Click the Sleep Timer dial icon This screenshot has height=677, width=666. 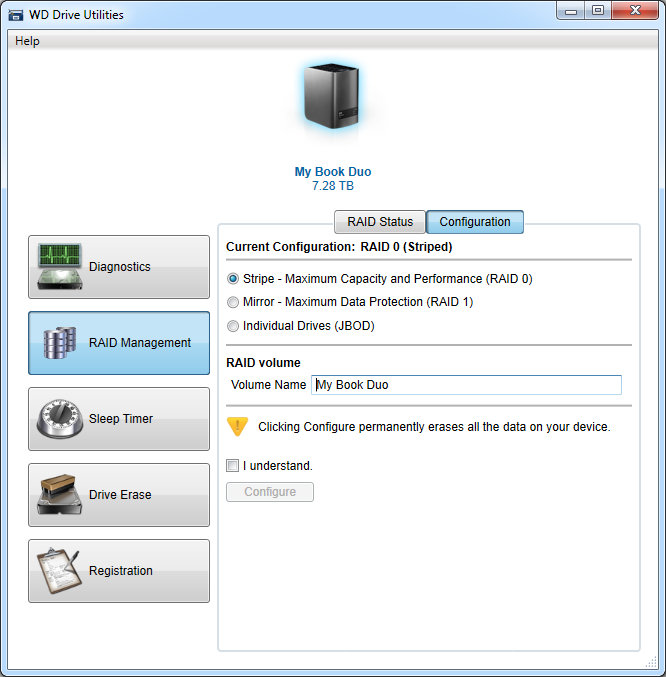[60, 419]
